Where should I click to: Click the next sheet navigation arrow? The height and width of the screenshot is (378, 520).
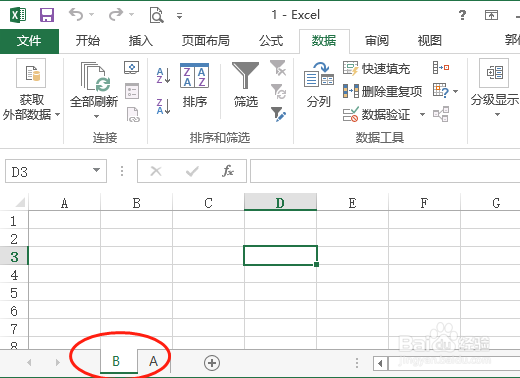click(x=58, y=362)
